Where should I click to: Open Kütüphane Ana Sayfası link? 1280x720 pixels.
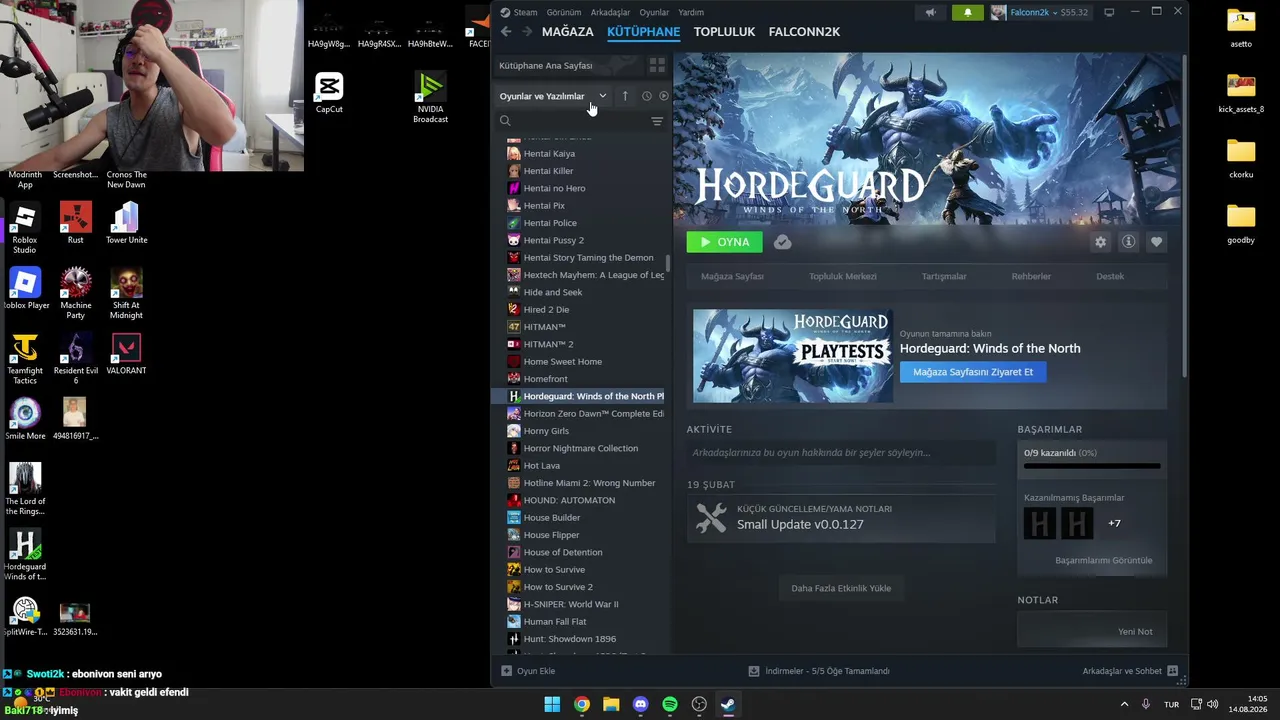point(546,65)
